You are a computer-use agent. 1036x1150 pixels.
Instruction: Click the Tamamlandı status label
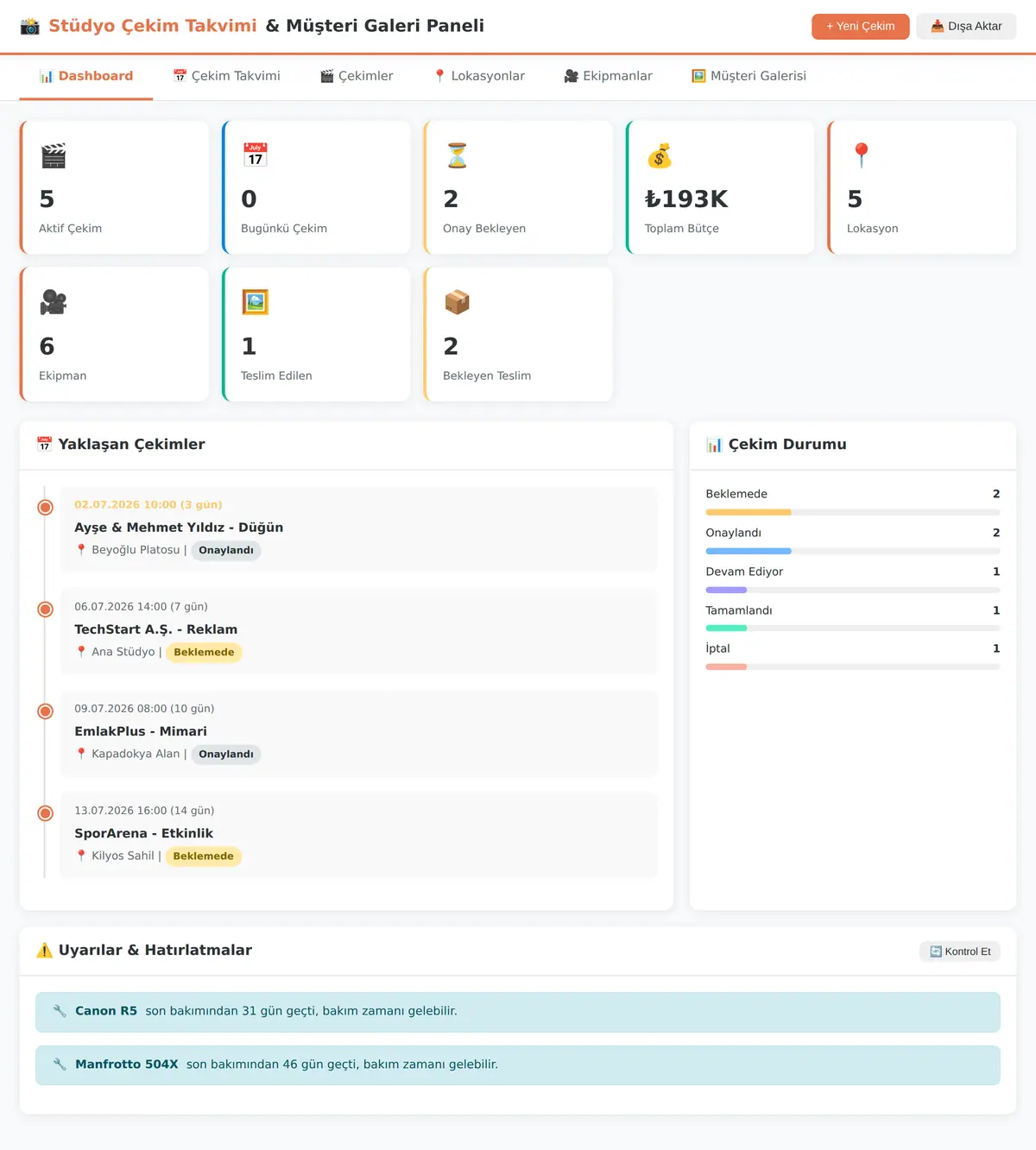(x=739, y=610)
